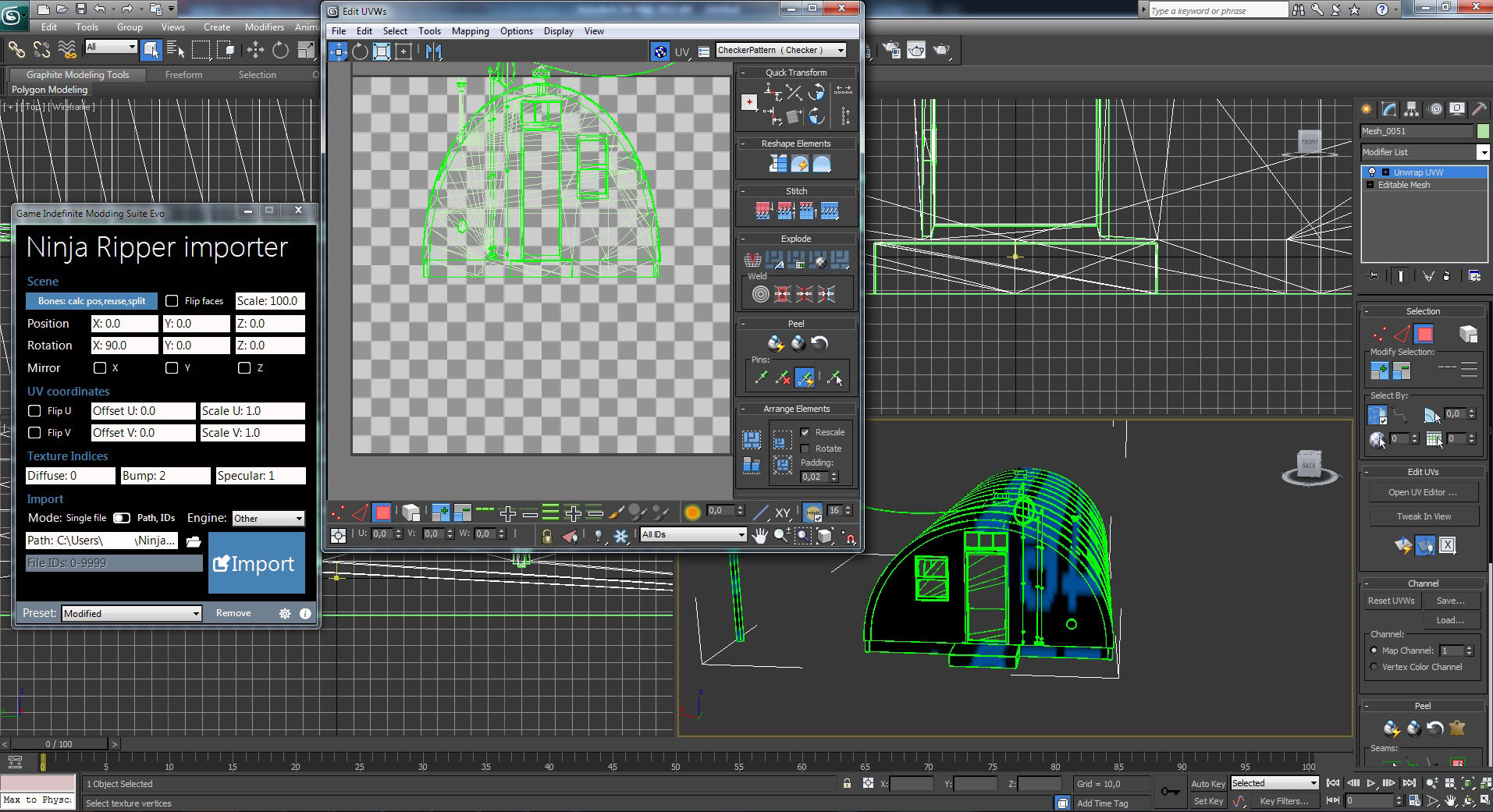
Task: Click the Freeform Mode icon in UV editor
Action: coord(403,51)
